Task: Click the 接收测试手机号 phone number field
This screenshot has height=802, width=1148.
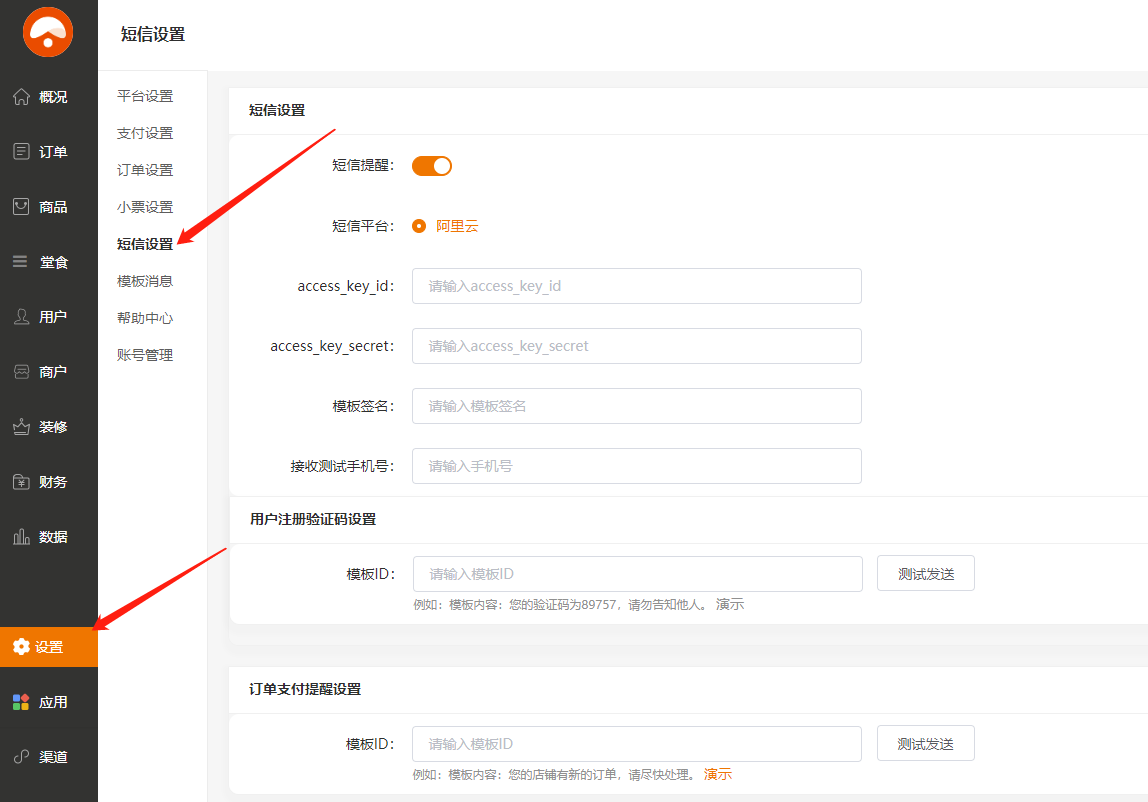Action: click(x=636, y=466)
